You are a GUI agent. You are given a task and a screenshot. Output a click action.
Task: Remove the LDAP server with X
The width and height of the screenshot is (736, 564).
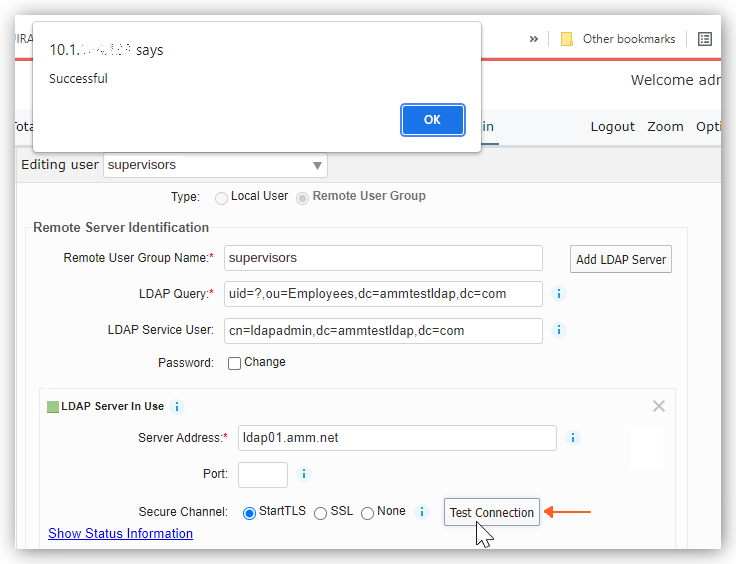tap(659, 406)
